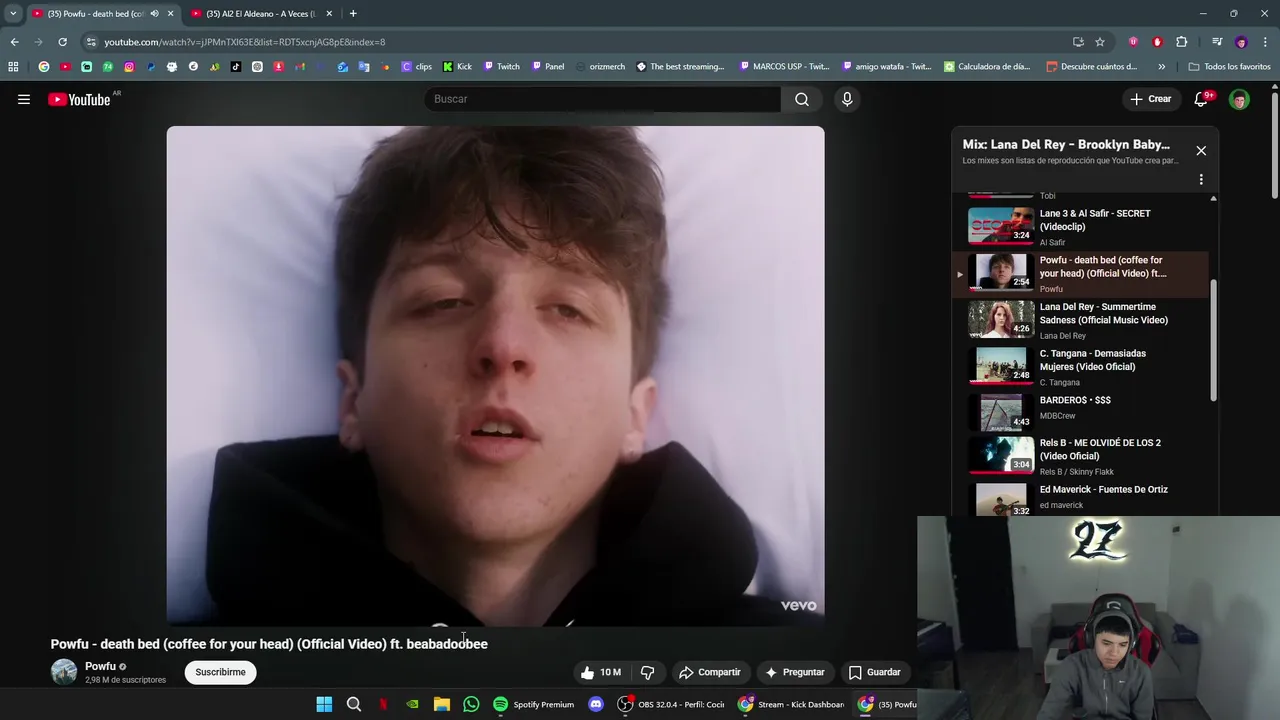Mute audio icon on Powfu tab
Viewport: 1280px width, 720px height.
click(154, 14)
